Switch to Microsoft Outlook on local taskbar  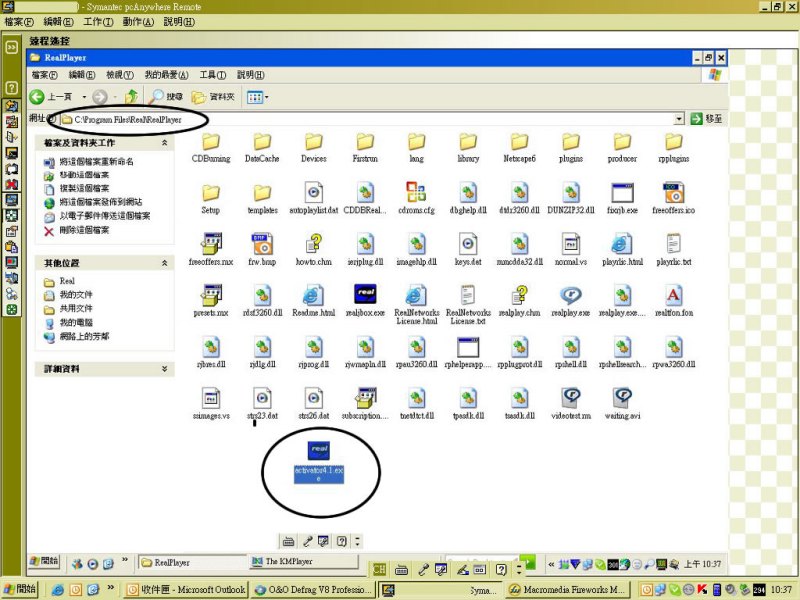(186, 589)
